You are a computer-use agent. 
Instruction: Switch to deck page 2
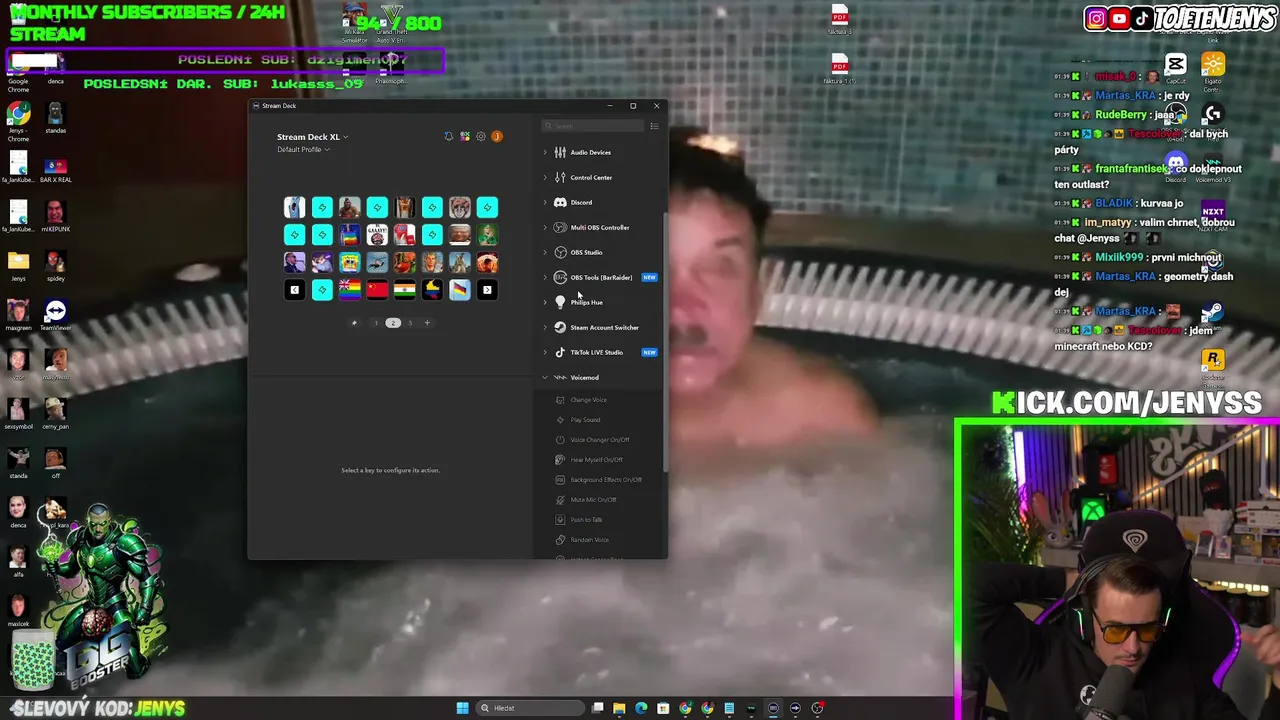point(393,323)
